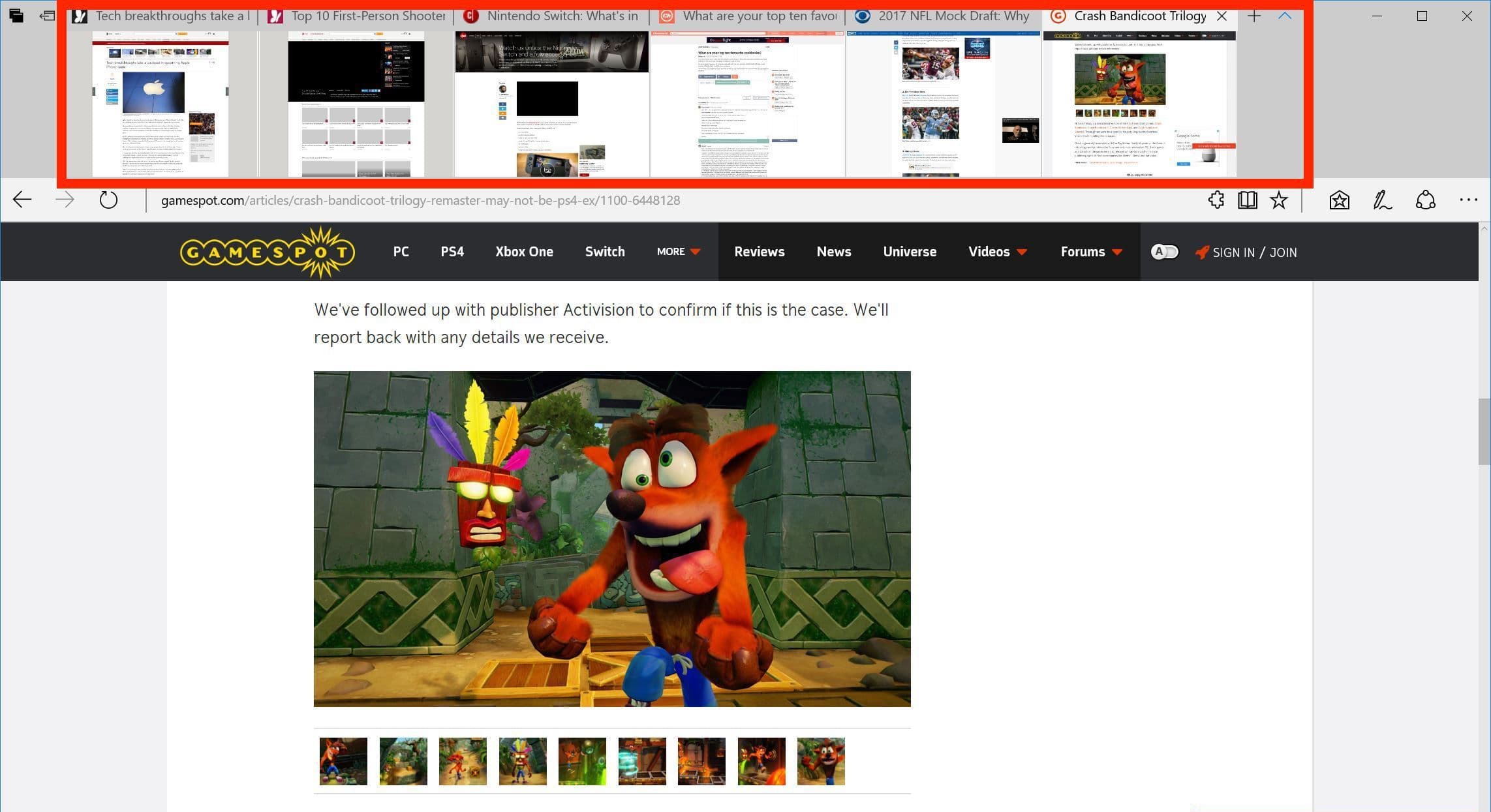Screen dimensions: 1491x812
Task: Click the GameSpot logo
Action: 268,252
